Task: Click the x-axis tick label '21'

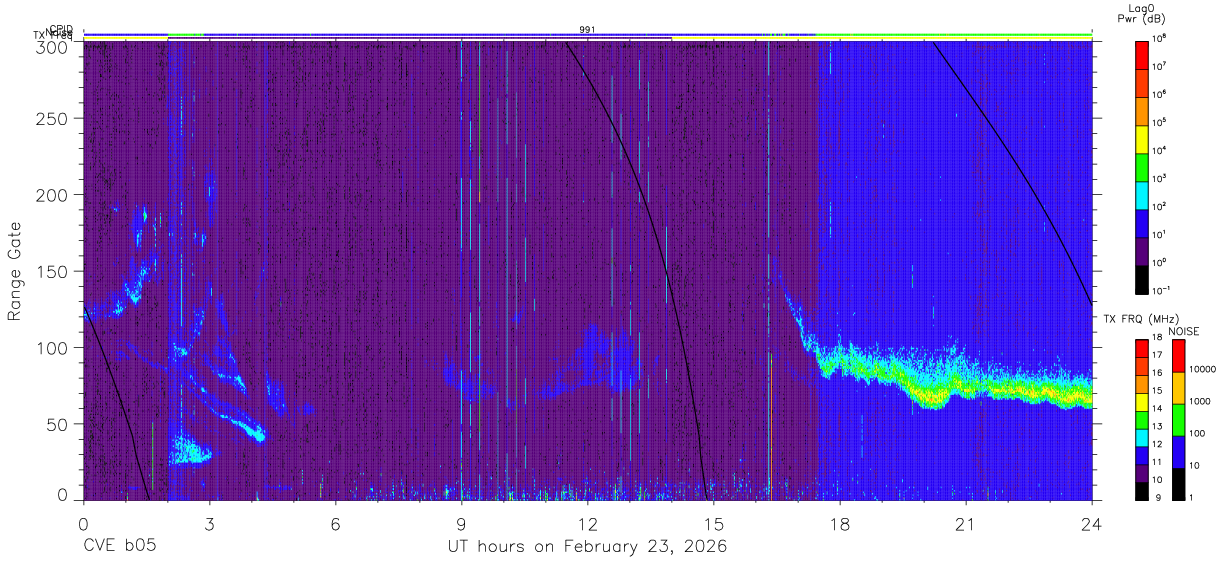Action: tap(965, 523)
